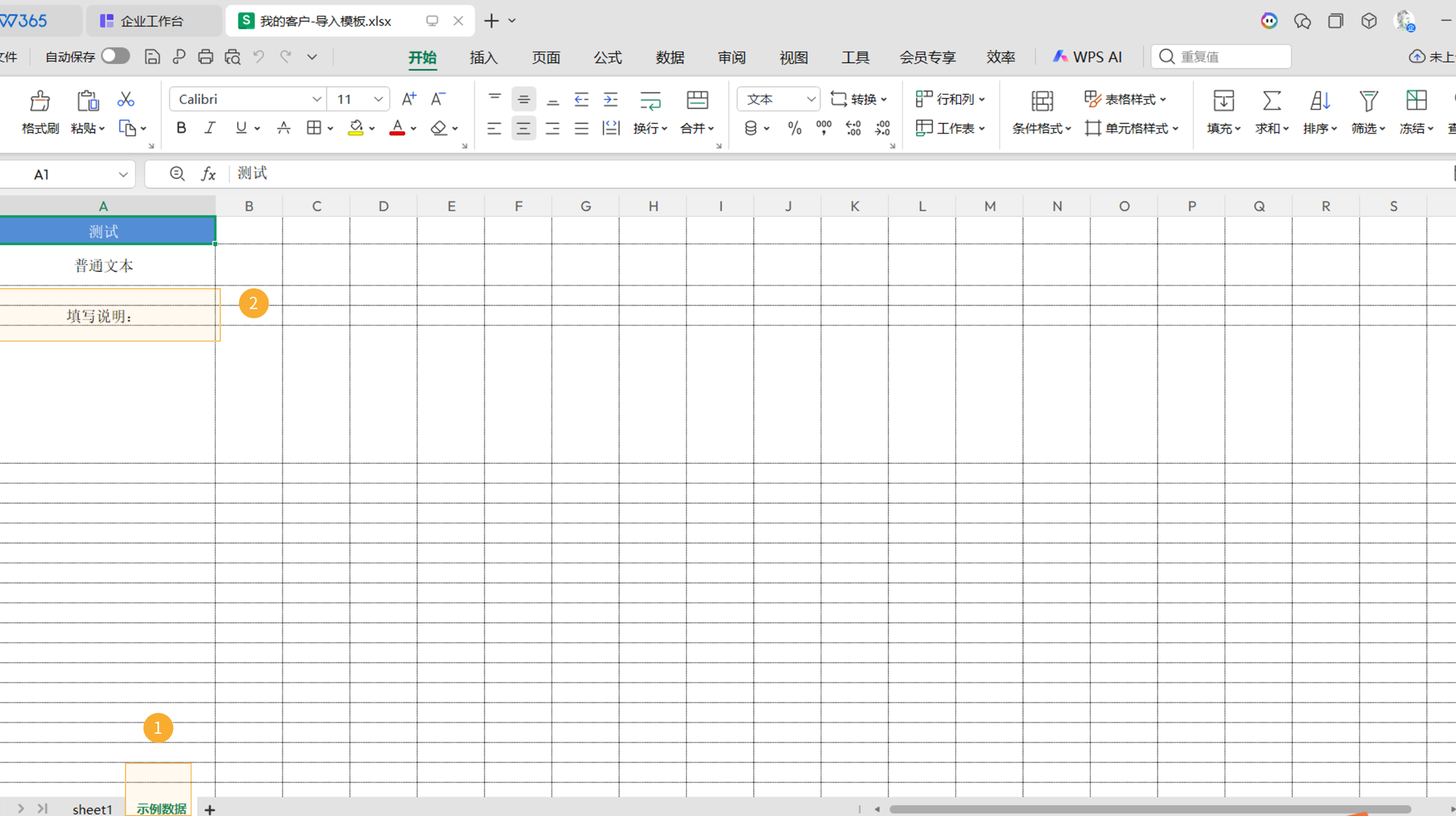Toggle Italic formatting
The image size is (1456, 816).
tap(210, 128)
